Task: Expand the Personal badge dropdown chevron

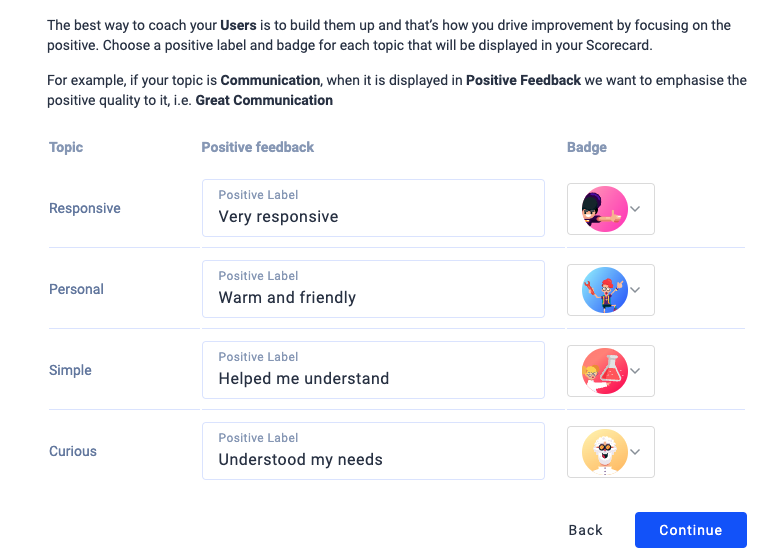Action: click(x=635, y=290)
